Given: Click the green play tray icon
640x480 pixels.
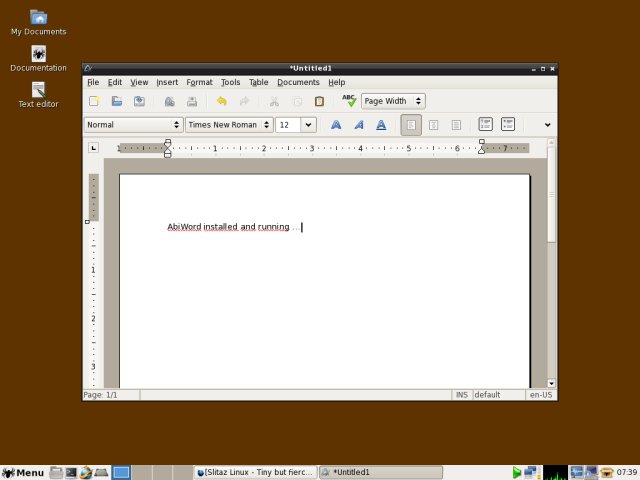Looking at the screenshot, I should (x=517, y=473).
